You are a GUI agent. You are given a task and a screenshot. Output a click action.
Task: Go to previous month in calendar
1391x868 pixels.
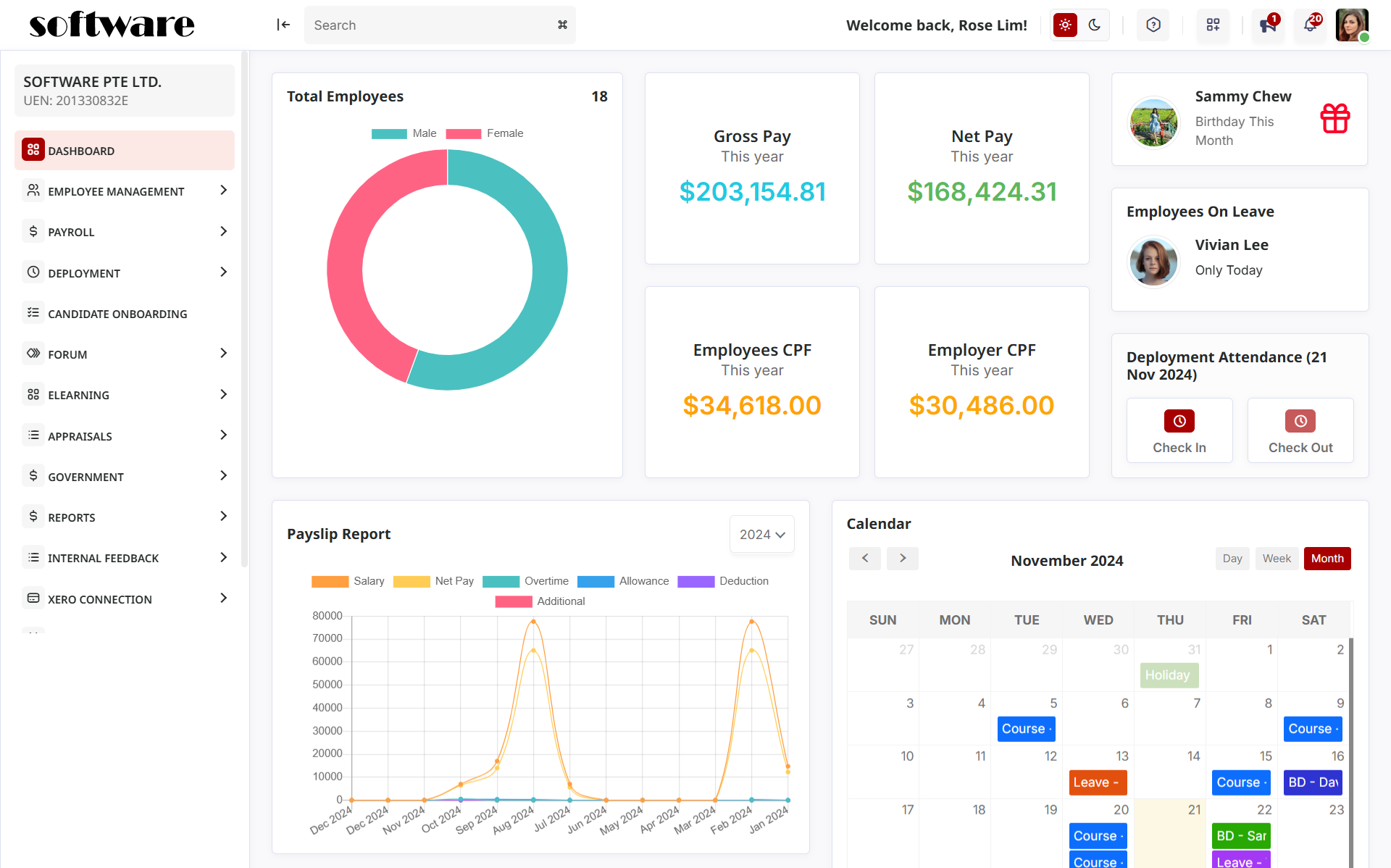865,558
